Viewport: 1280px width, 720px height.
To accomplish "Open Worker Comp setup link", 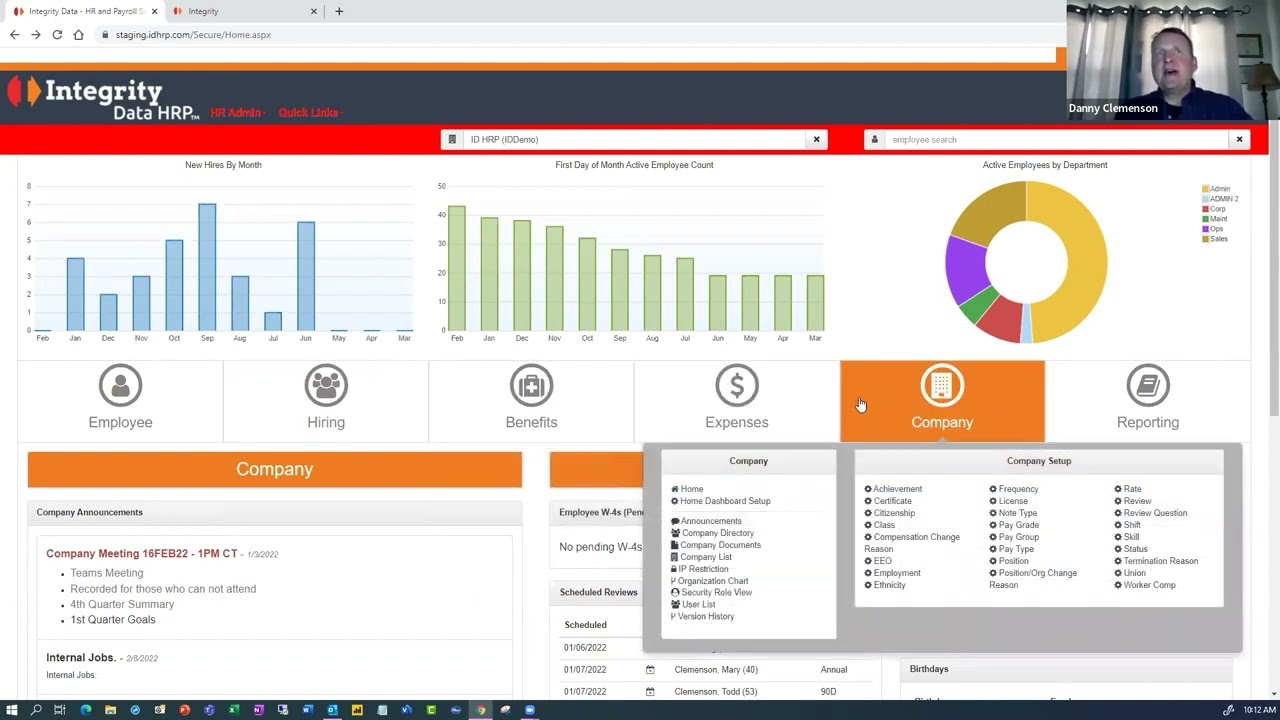I will [x=1145, y=585].
